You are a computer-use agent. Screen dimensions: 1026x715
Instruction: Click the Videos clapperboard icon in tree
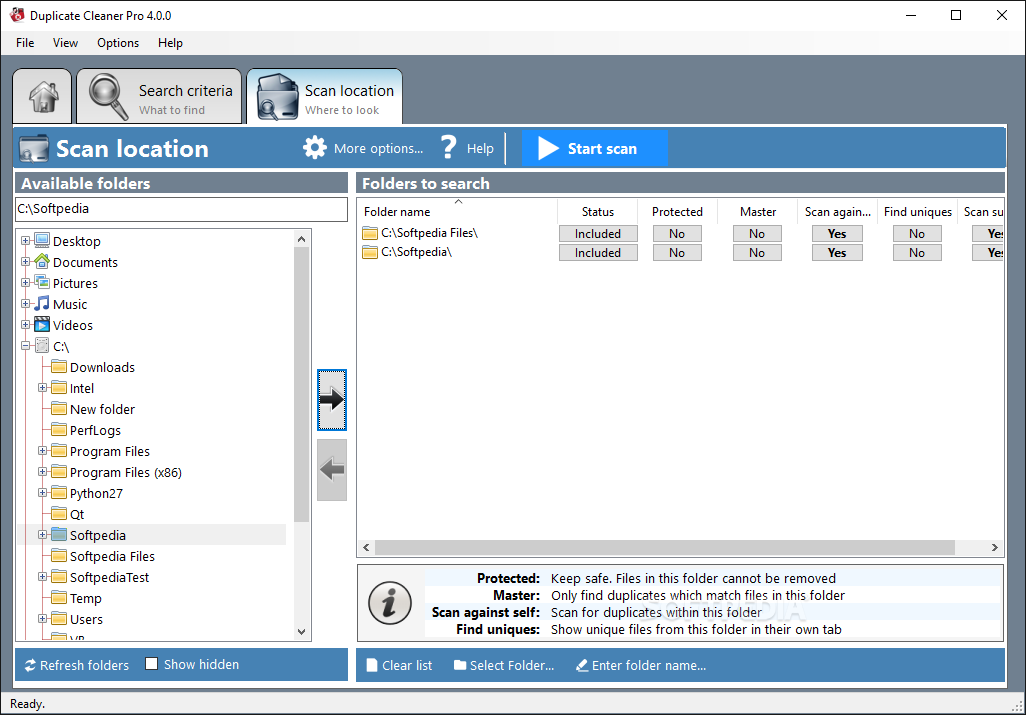pyautogui.click(x=42, y=324)
